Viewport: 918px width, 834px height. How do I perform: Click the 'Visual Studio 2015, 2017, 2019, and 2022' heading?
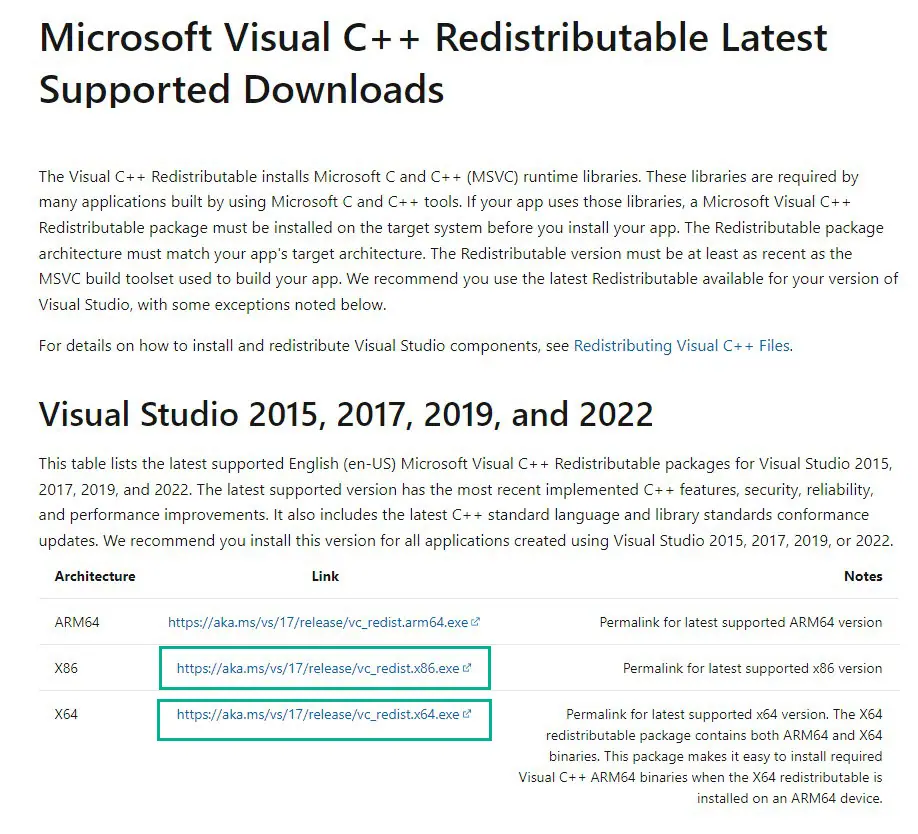click(x=346, y=414)
